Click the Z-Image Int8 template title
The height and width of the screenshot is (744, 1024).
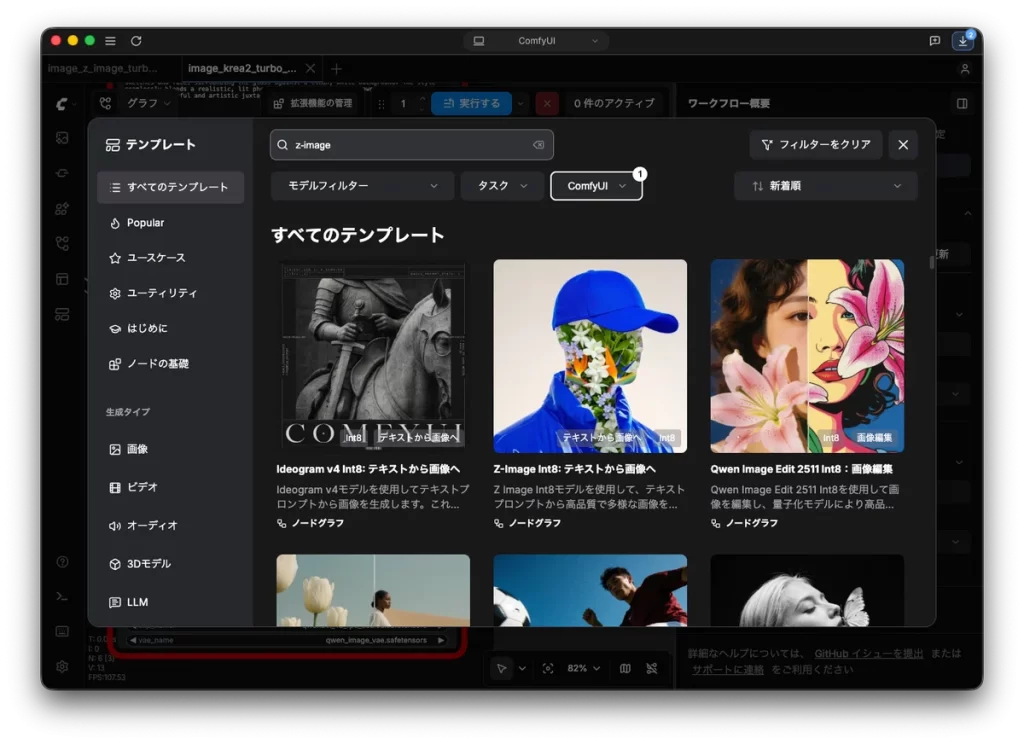[575, 469]
